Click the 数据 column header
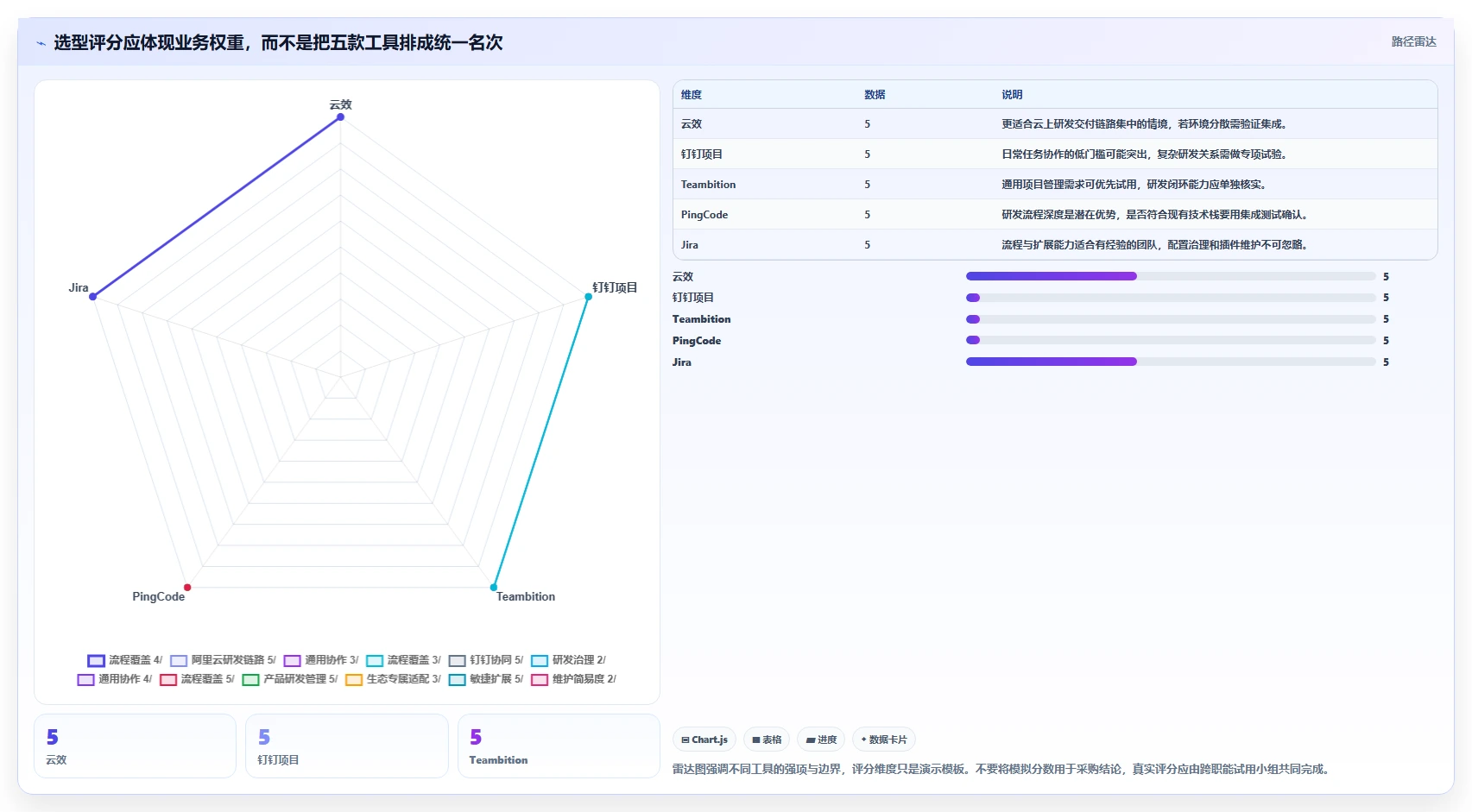Image resolution: width=1472 pixels, height=812 pixels. point(875,95)
